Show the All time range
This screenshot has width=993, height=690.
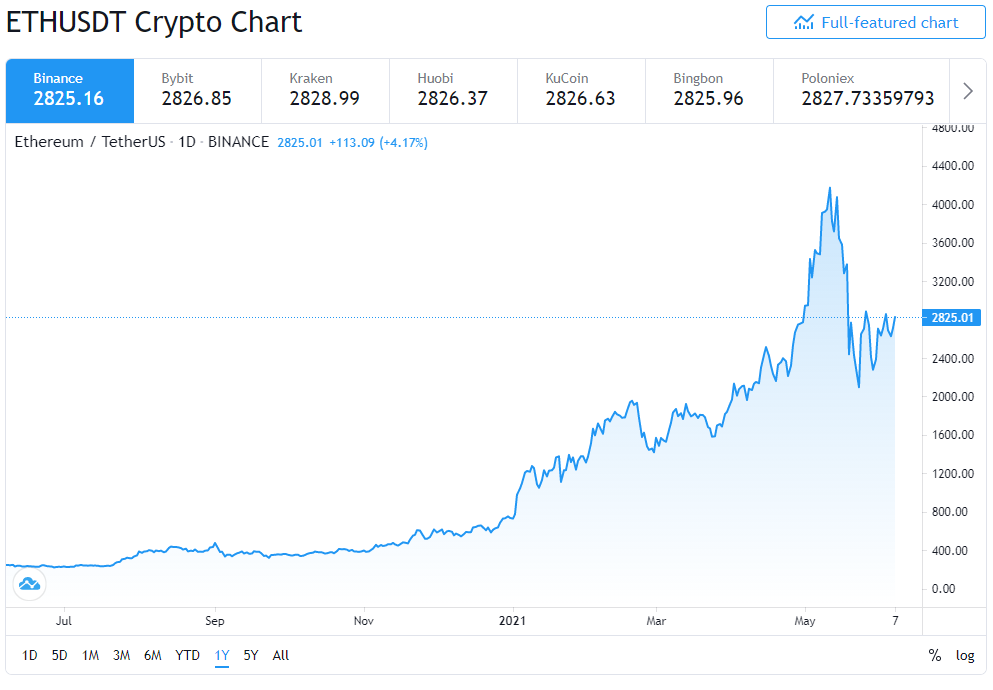281,655
